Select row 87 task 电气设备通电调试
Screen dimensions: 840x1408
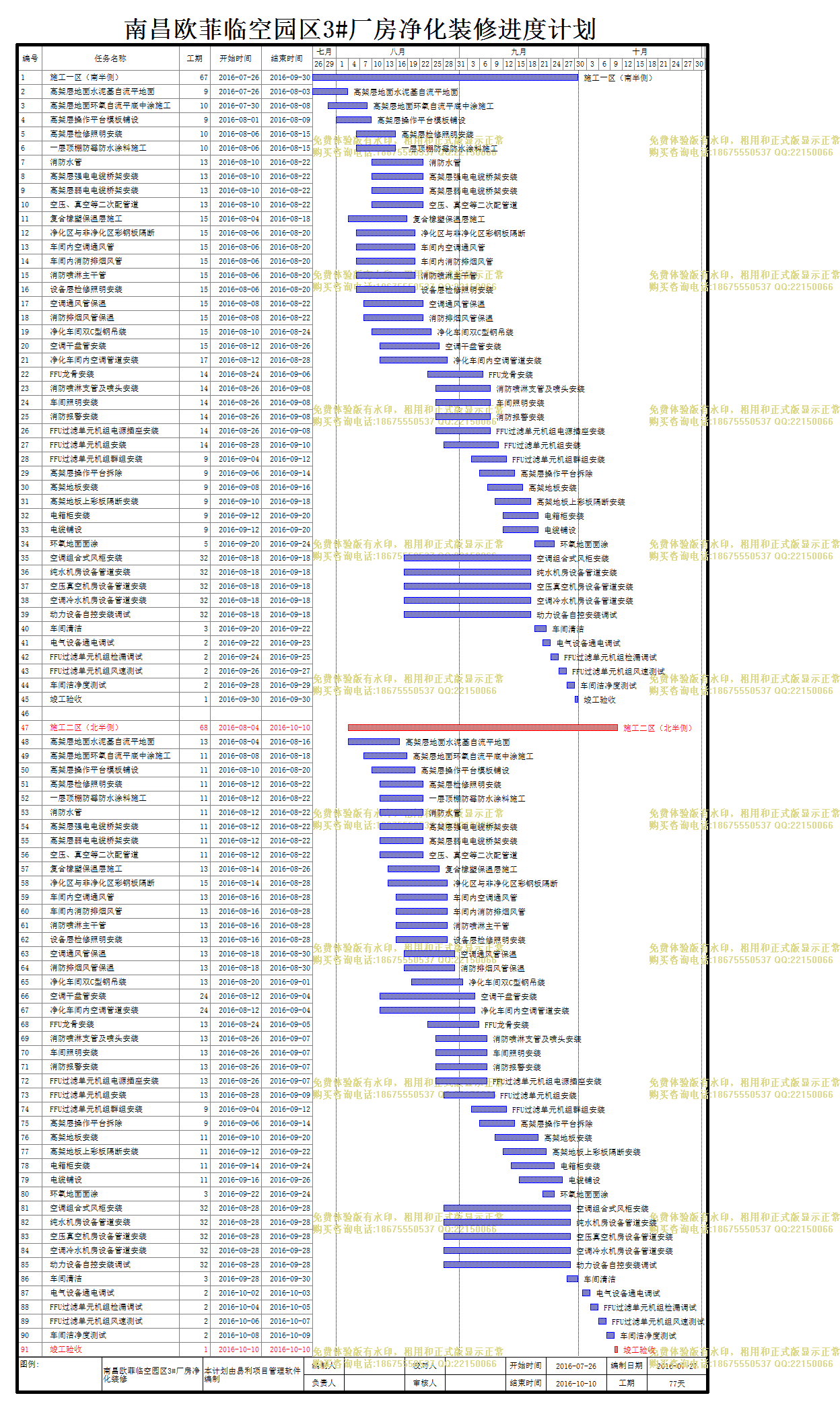point(82,1293)
